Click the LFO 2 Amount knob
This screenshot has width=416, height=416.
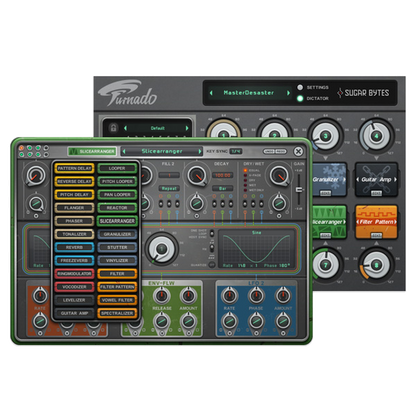(283, 295)
